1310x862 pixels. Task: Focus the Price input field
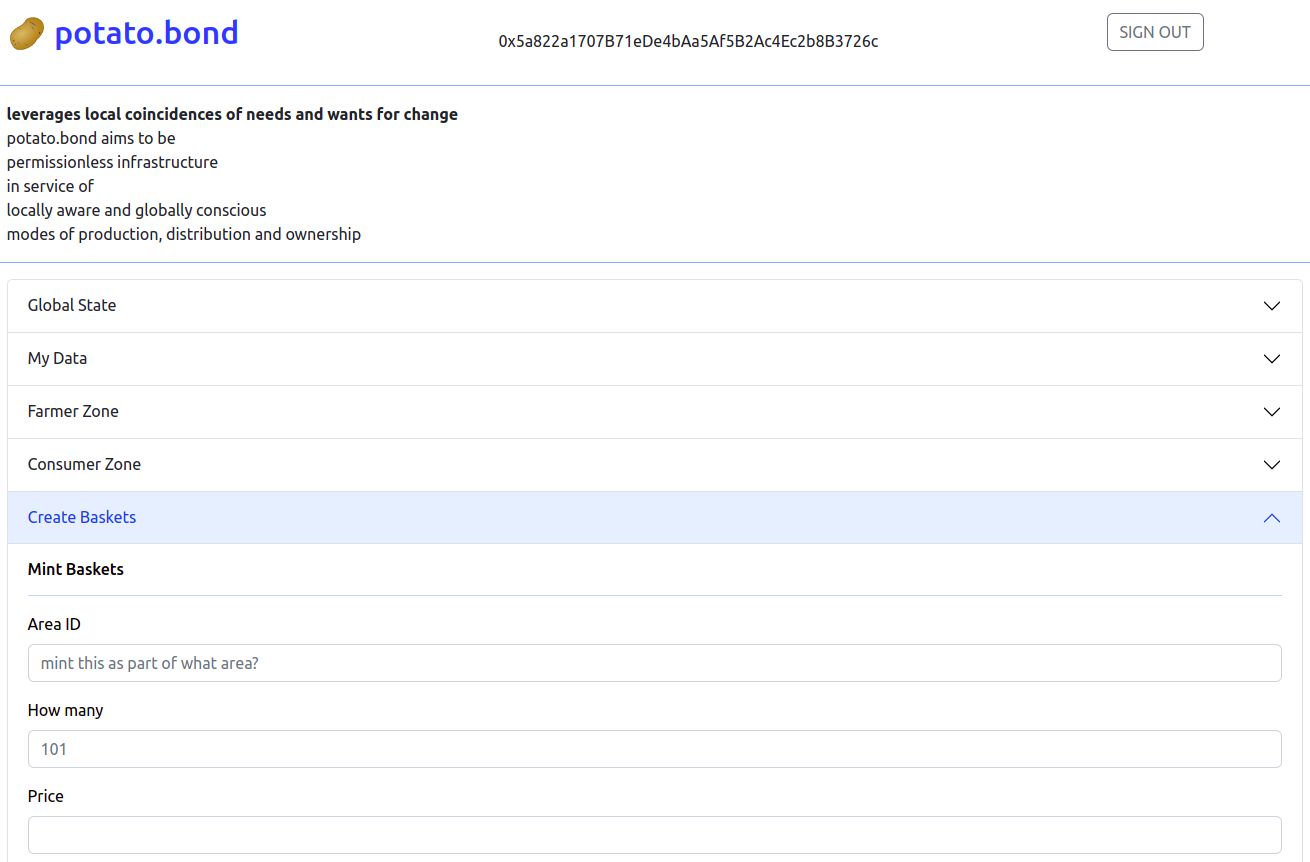coord(655,835)
